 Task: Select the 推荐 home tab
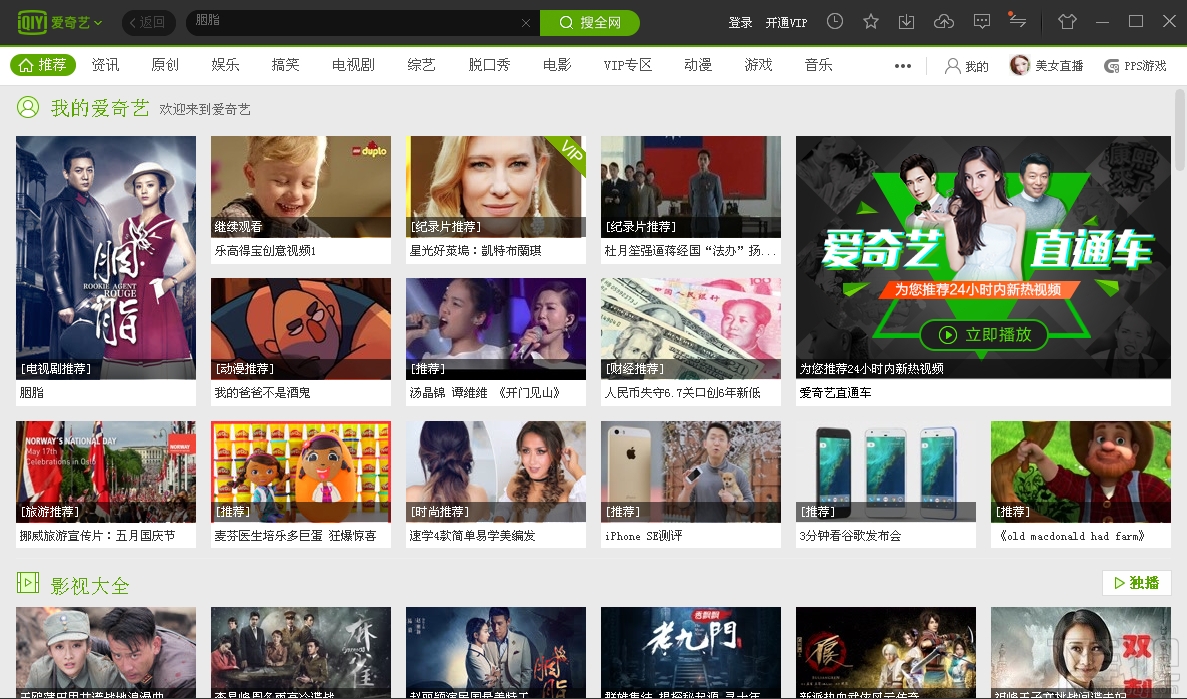[43, 65]
